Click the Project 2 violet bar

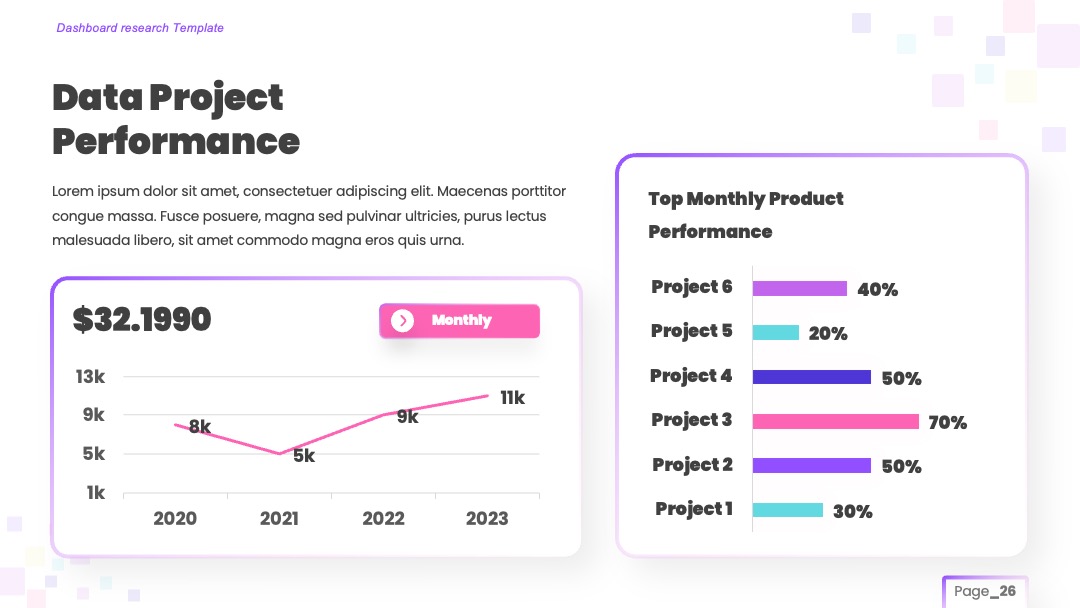click(812, 465)
